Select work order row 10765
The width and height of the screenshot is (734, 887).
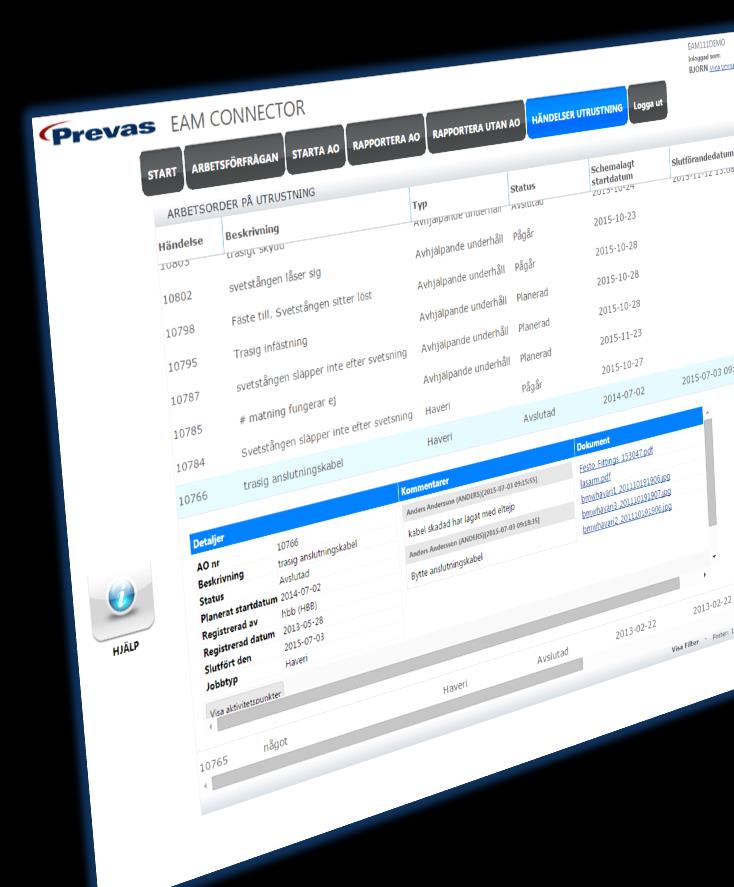tap(214, 765)
